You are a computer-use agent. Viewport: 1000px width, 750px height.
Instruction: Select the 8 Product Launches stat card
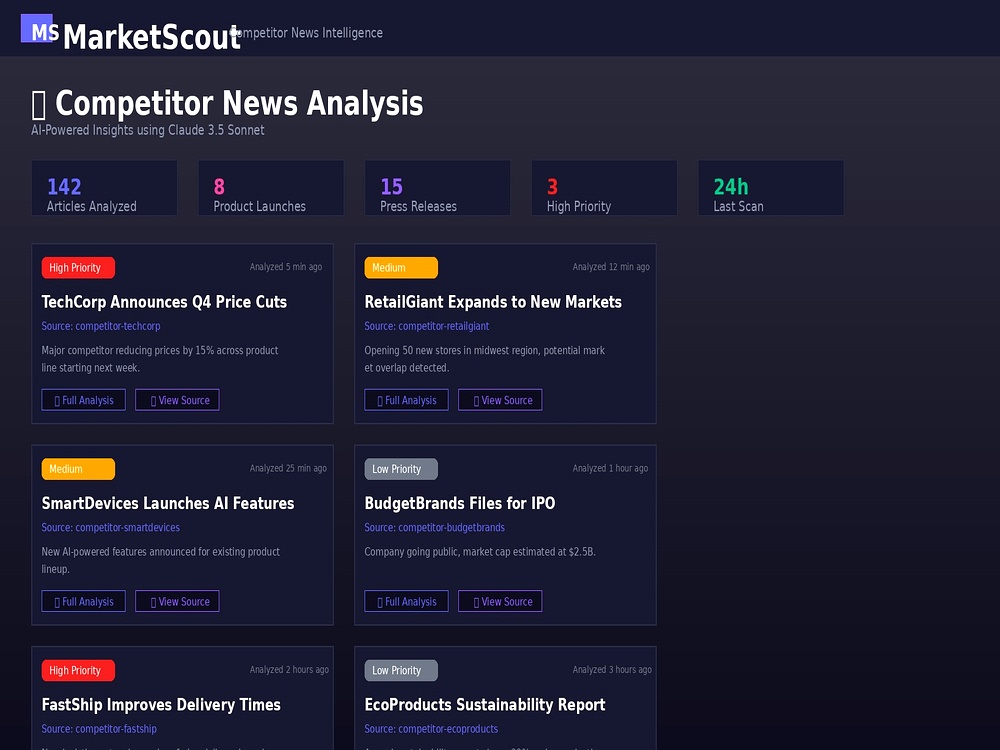[271, 188]
